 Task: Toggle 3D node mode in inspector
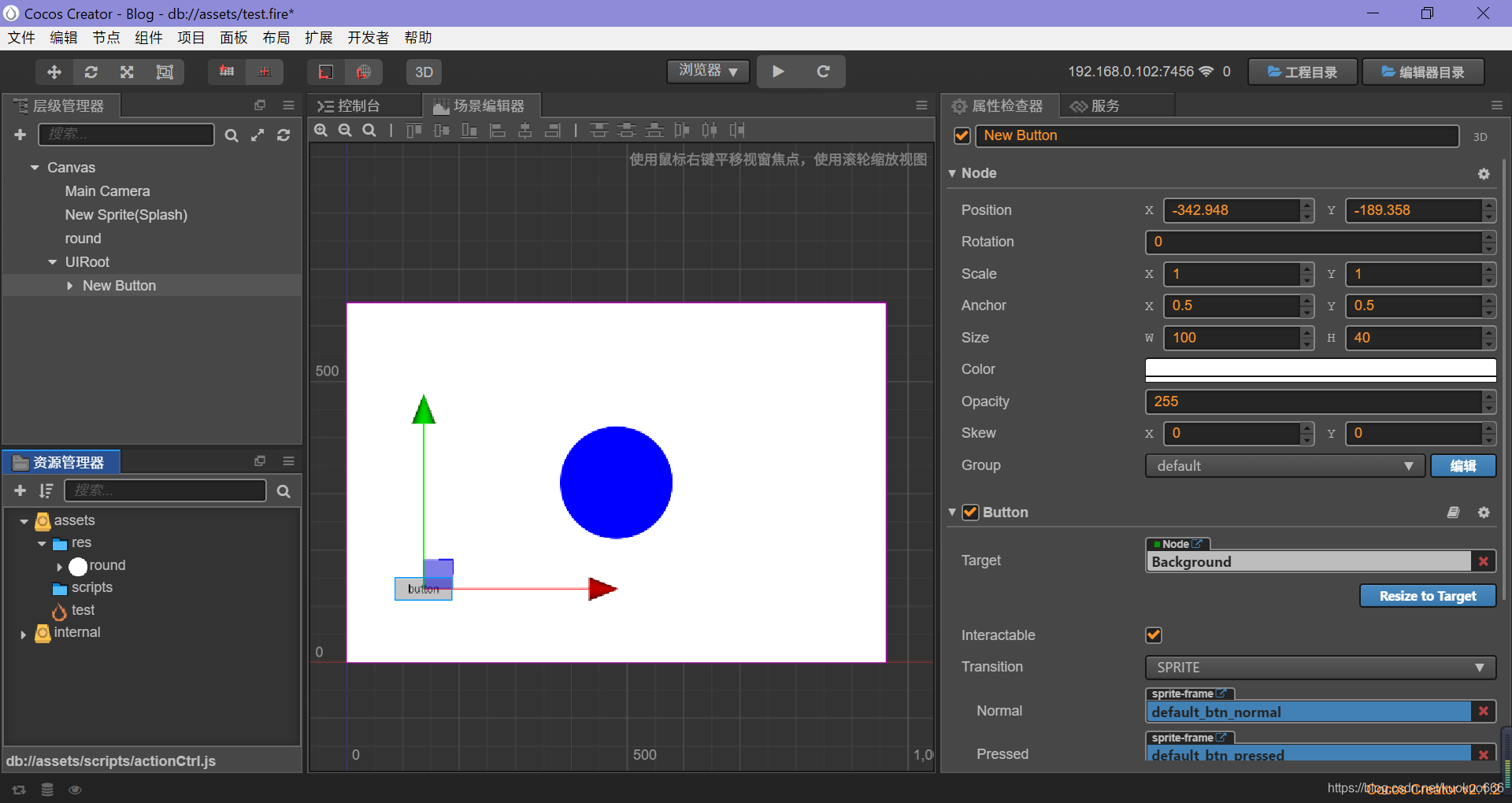(1480, 137)
